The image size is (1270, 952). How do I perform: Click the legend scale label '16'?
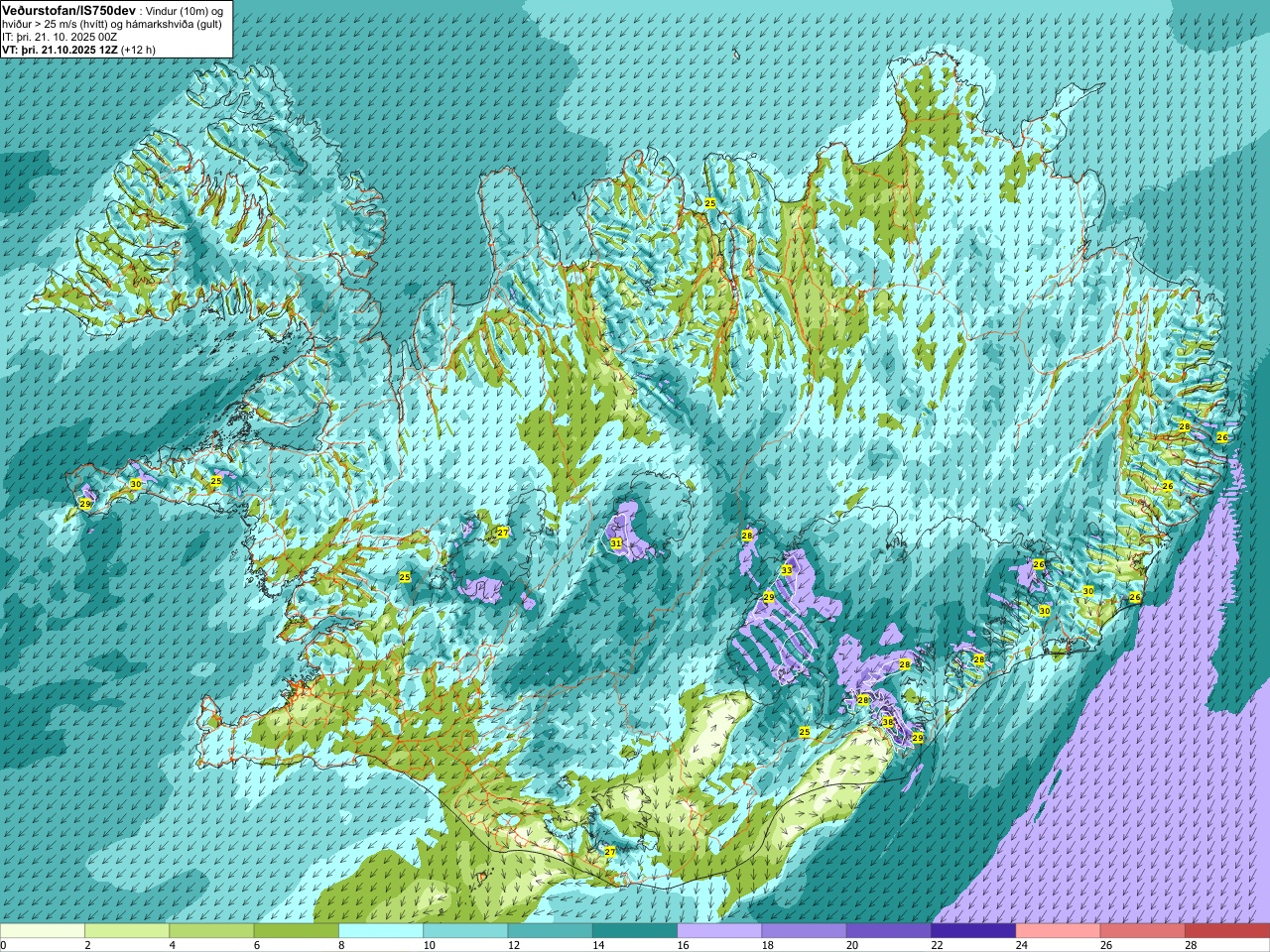683,945
